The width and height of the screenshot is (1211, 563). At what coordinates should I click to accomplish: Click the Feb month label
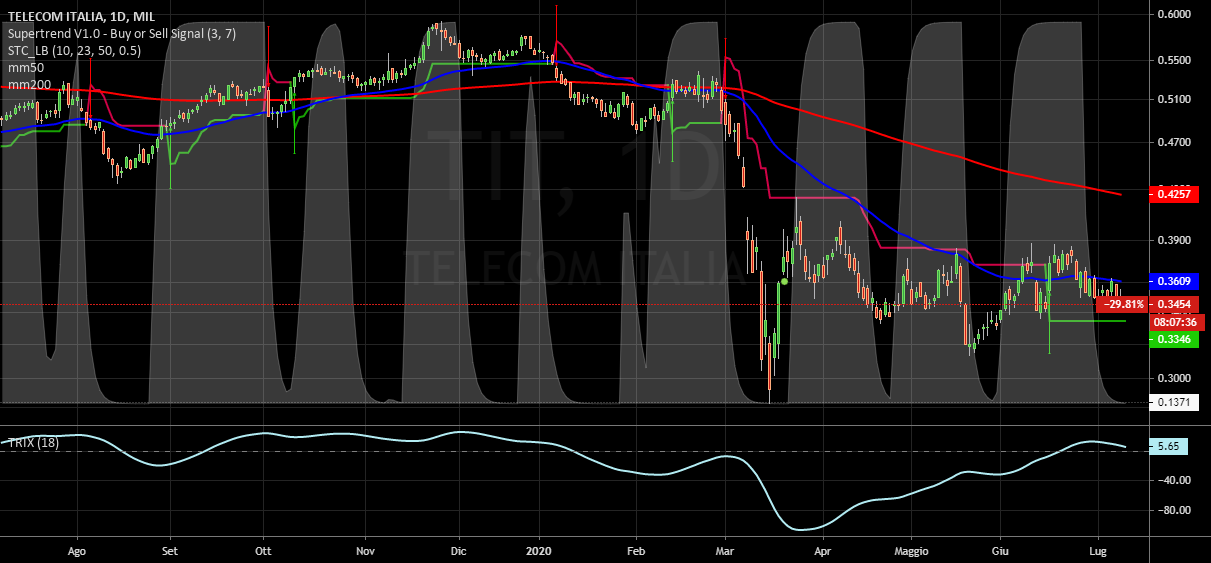click(x=634, y=550)
